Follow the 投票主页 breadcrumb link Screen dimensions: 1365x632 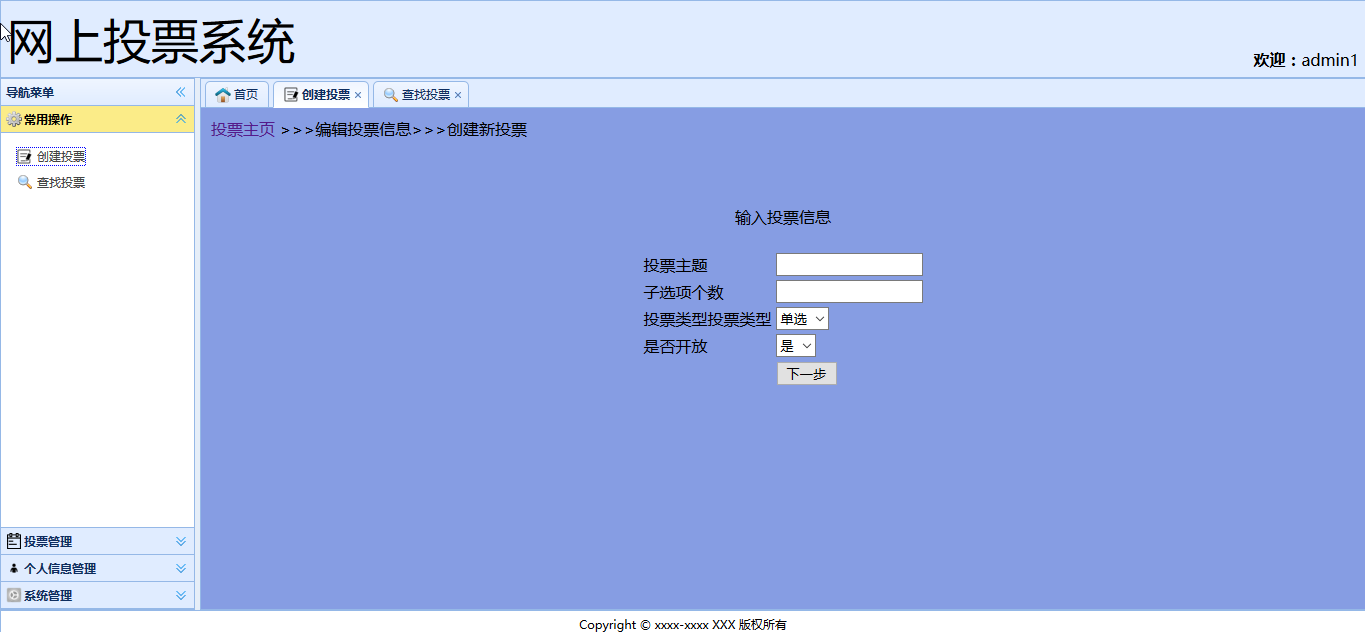point(243,130)
